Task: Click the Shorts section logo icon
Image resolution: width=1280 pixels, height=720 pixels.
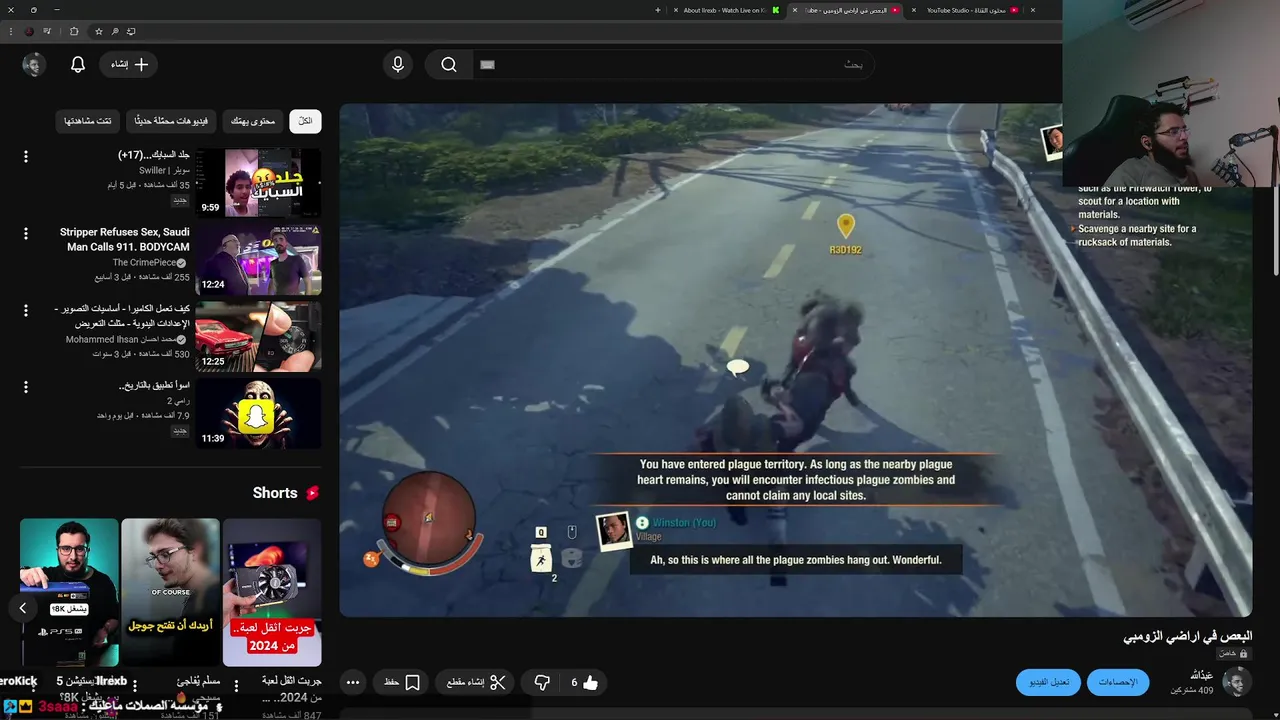Action: [312, 493]
